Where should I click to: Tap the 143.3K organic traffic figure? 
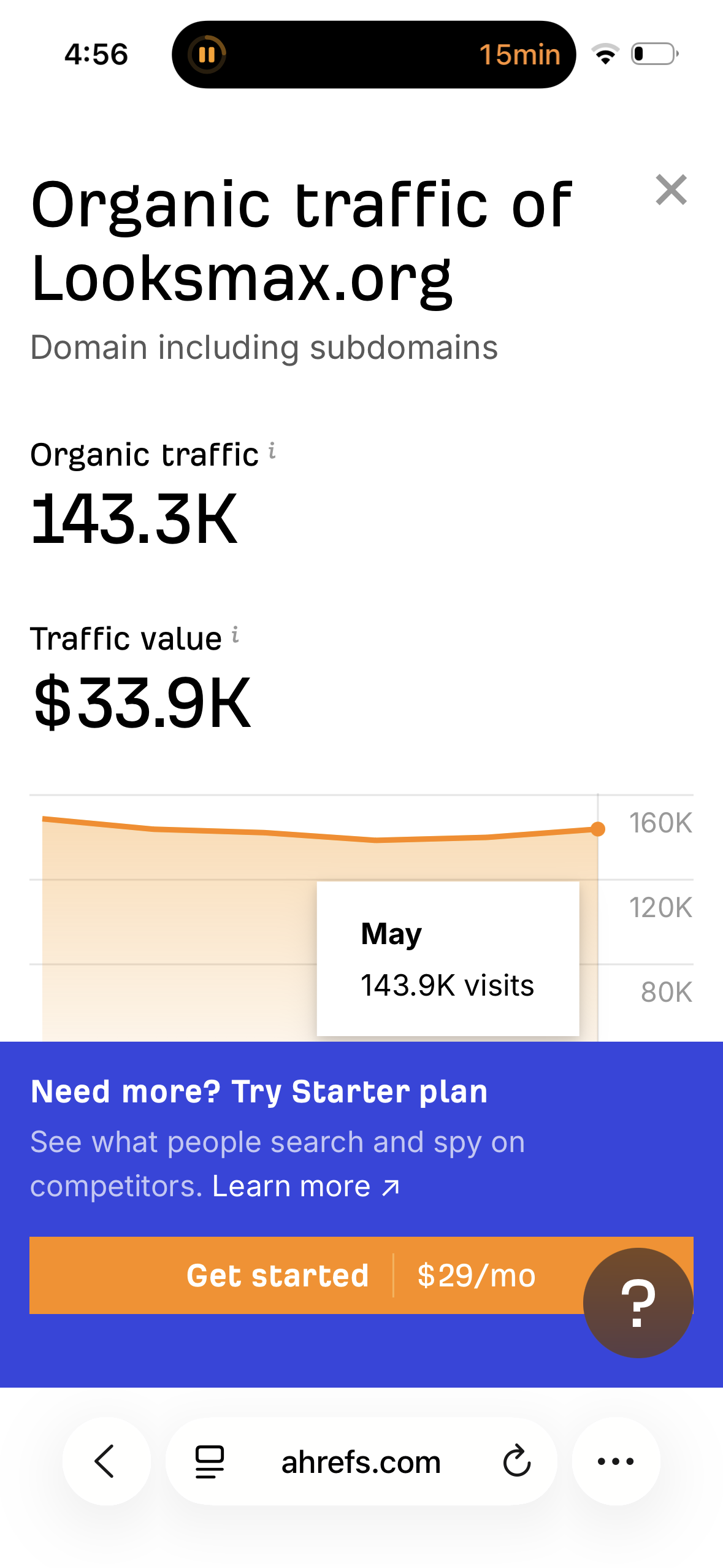point(134,519)
